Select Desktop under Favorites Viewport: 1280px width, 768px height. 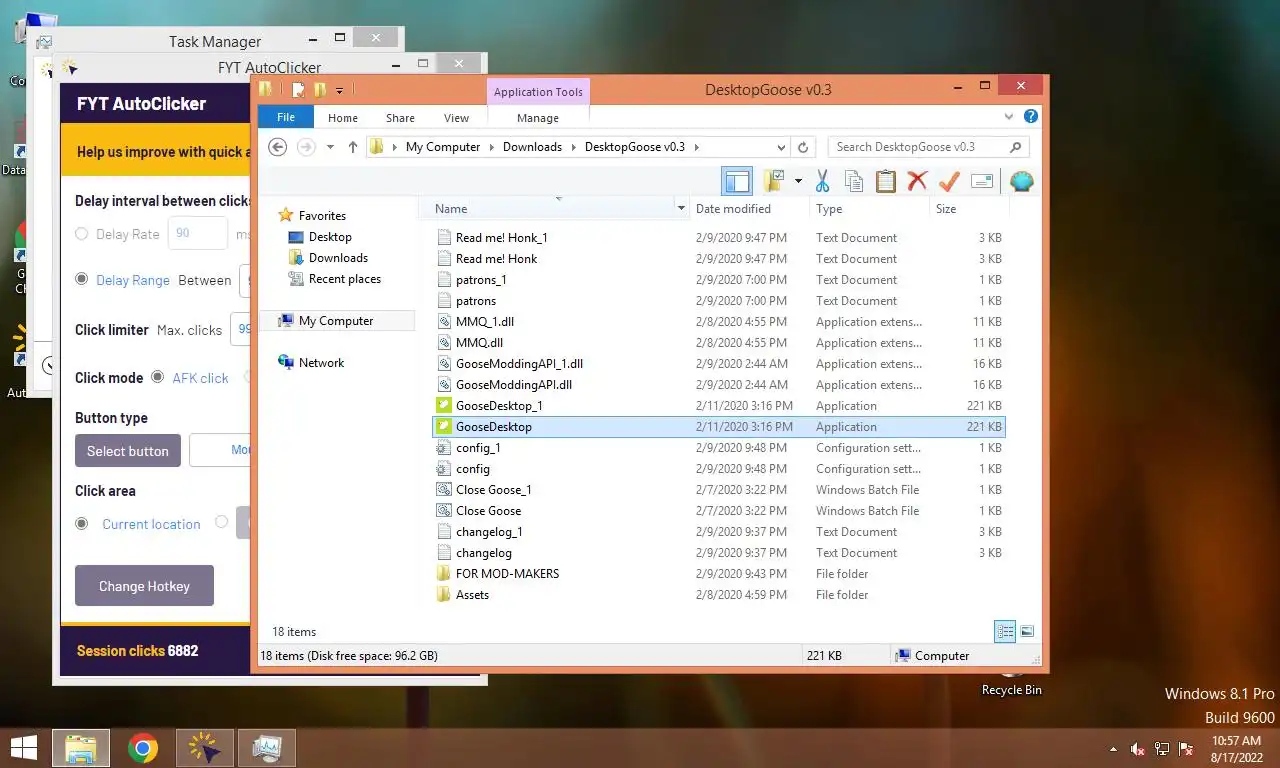click(330, 237)
